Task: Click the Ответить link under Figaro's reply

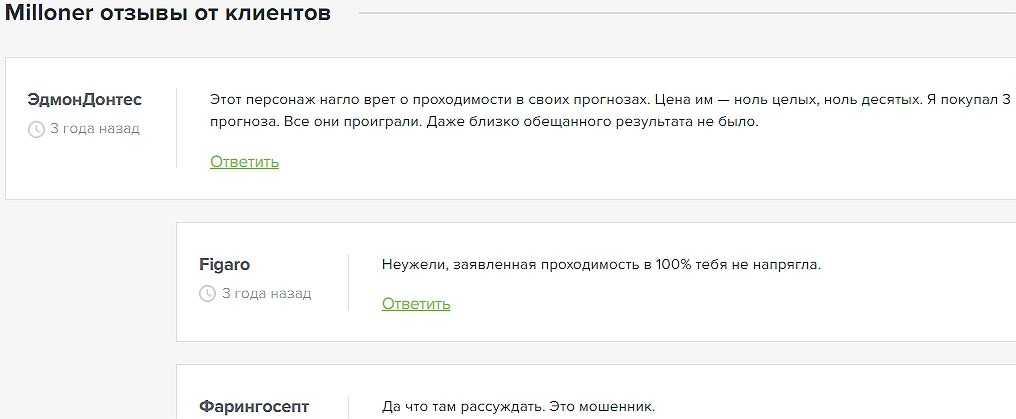Action: 416,304
